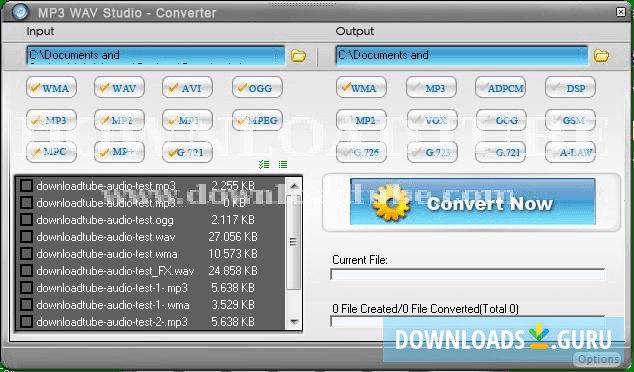The image size is (634, 372).
Task: Check box for downloadtube-audio-test-2-.mp3
Action: [x=26, y=322]
